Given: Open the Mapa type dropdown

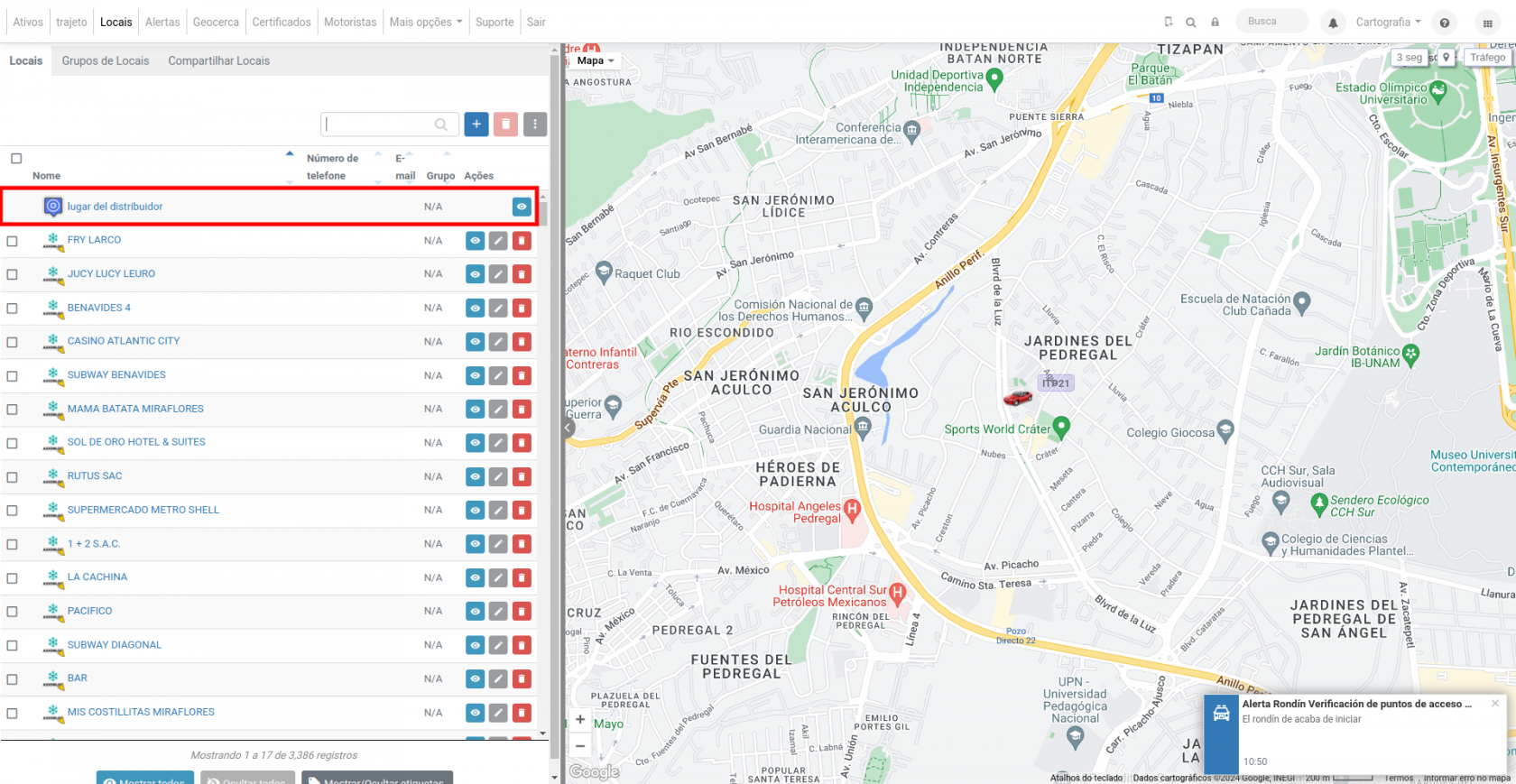Looking at the screenshot, I should pyautogui.click(x=596, y=60).
